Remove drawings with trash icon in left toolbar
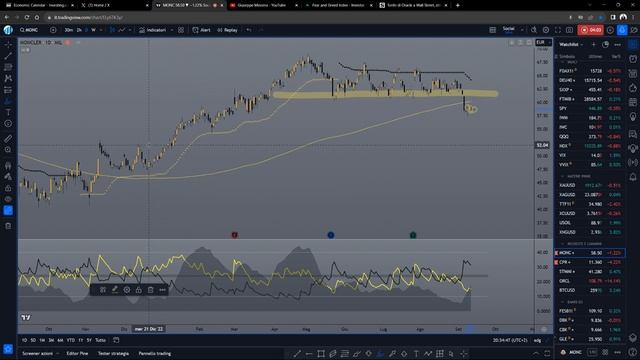The height and width of the screenshot is (360, 640). click(x=8, y=226)
